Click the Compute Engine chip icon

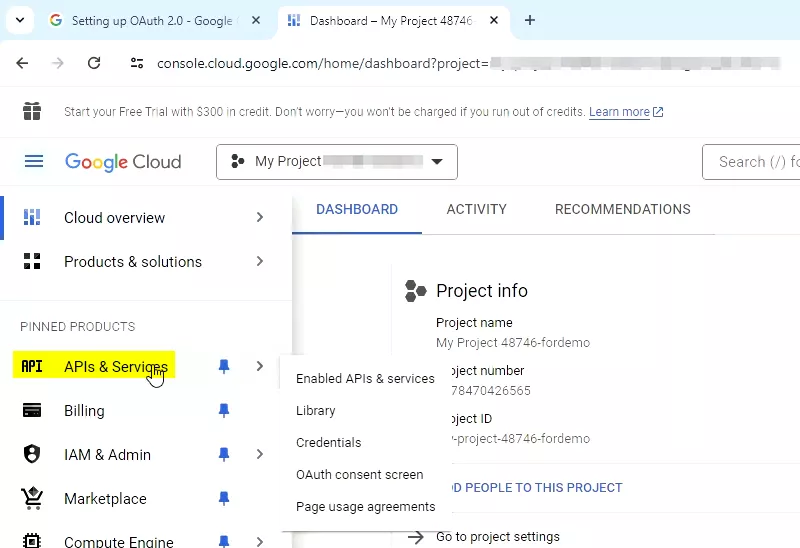[32, 540]
